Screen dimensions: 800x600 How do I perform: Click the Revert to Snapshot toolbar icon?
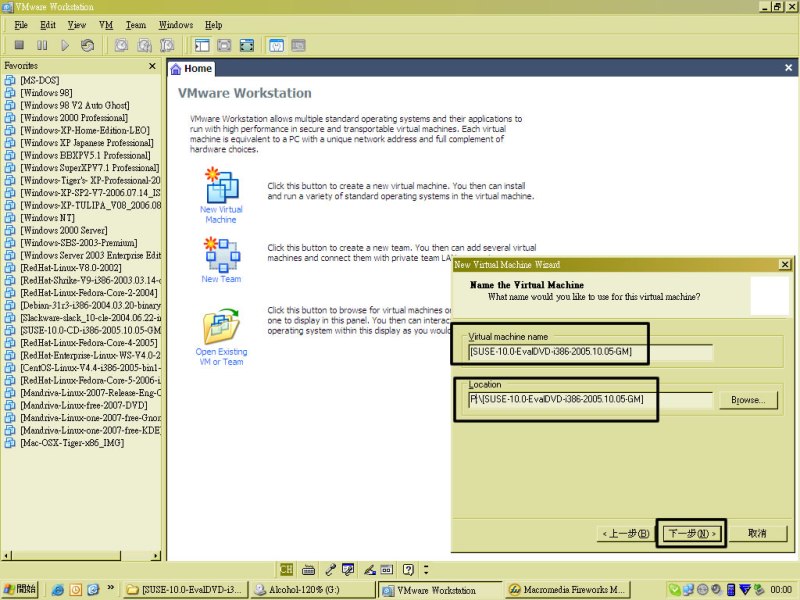point(144,45)
